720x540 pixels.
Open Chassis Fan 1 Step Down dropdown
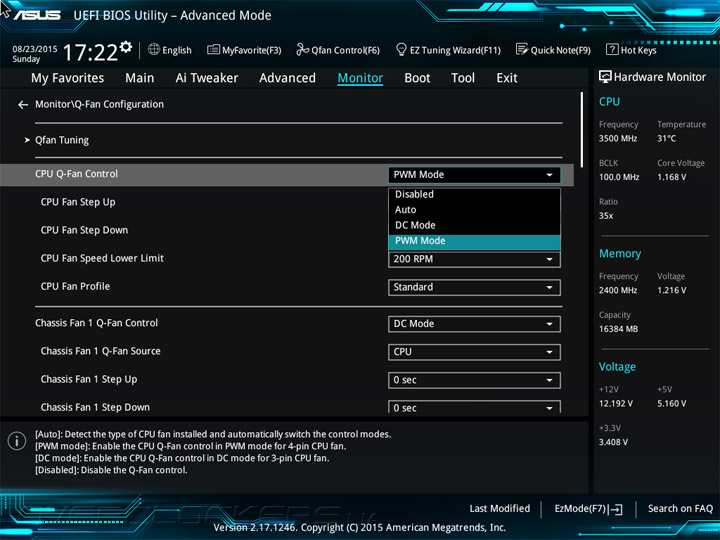pos(474,407)
